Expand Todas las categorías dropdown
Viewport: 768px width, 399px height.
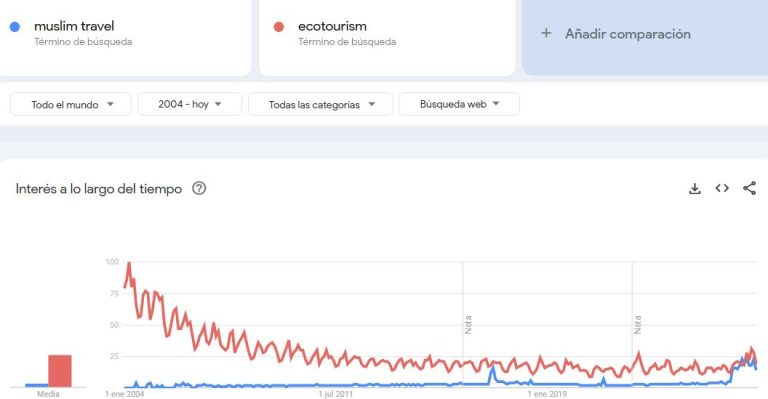pyautogui.click(x=321, y=104)
